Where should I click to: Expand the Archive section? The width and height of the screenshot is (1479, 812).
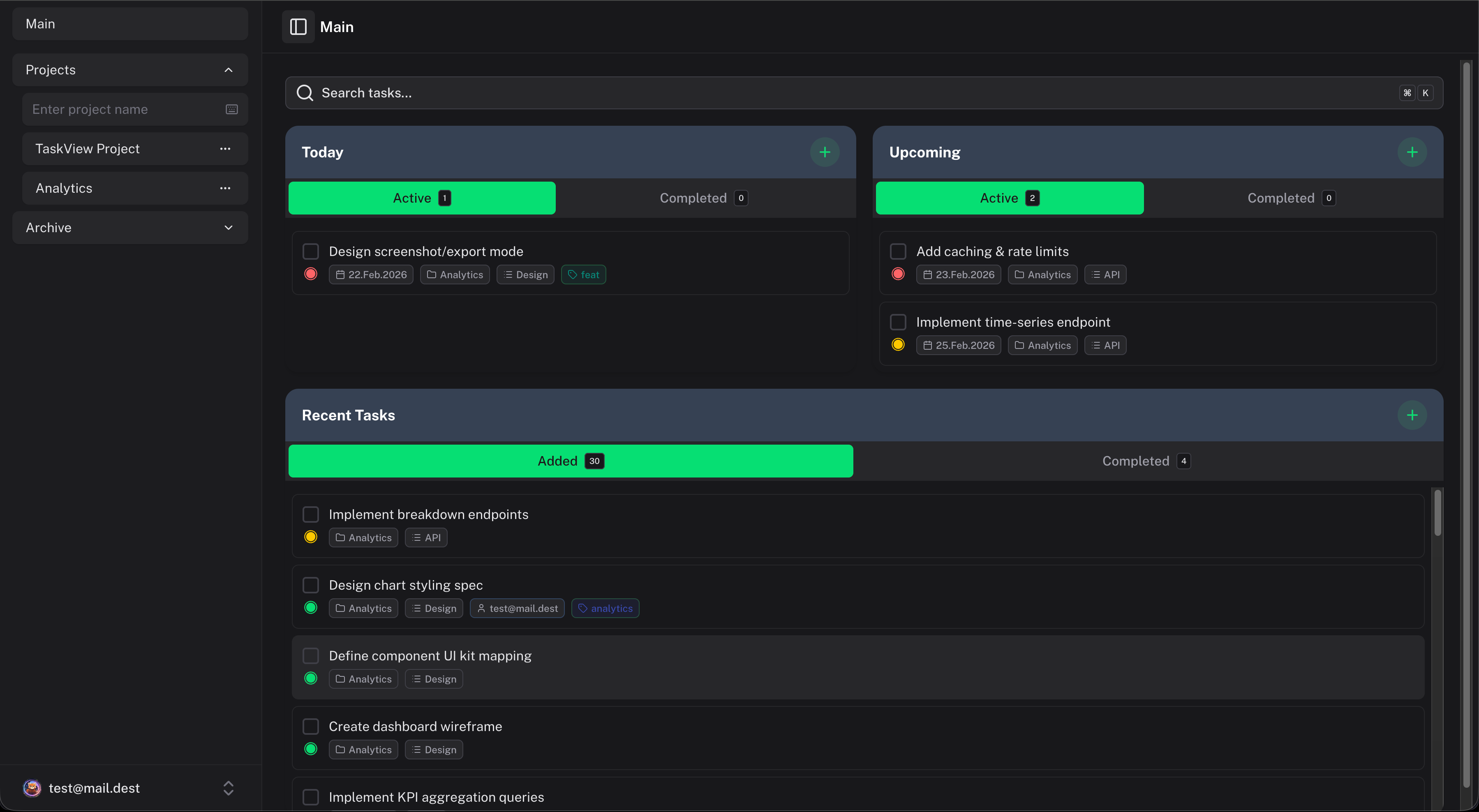coord(228,227)
